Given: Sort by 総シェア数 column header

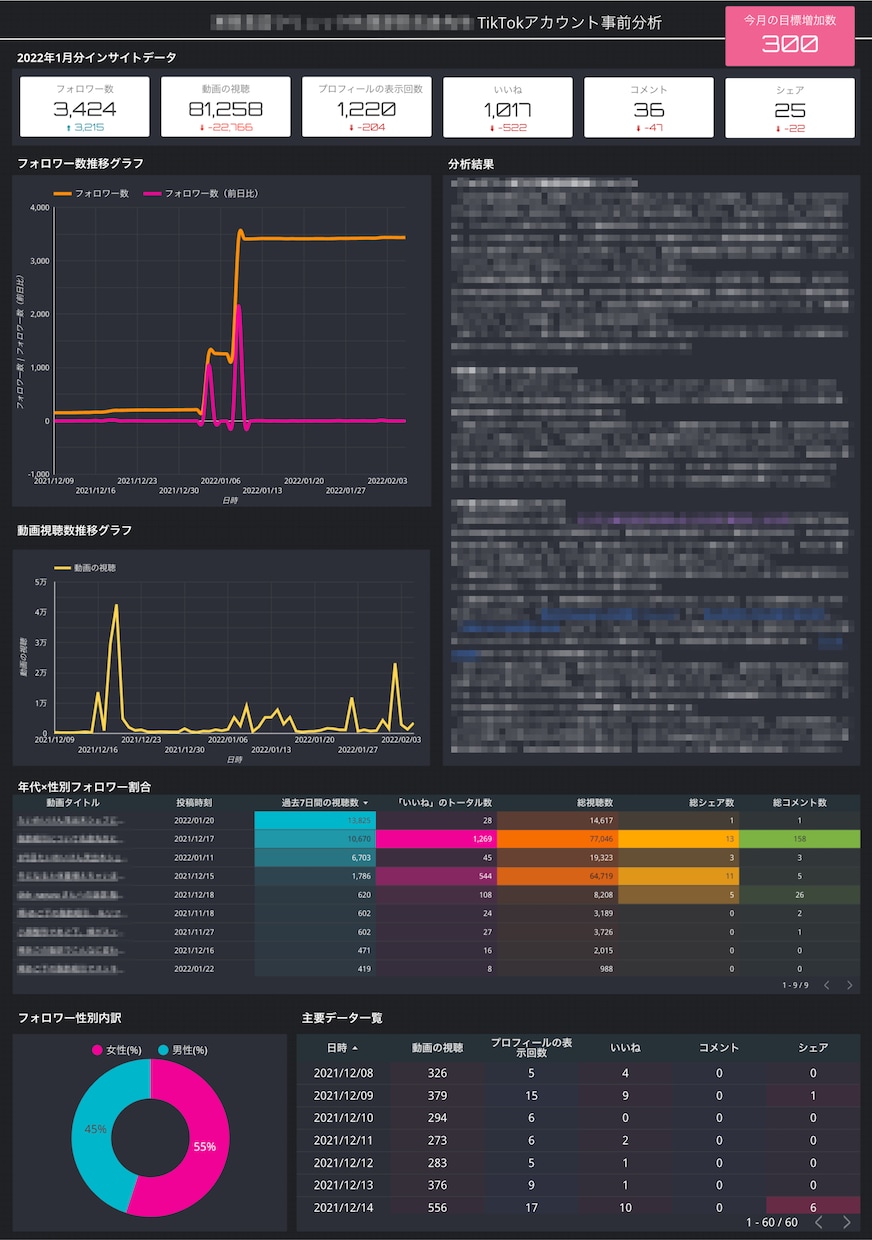Looking at the screenshot, I should click(712, 802).
